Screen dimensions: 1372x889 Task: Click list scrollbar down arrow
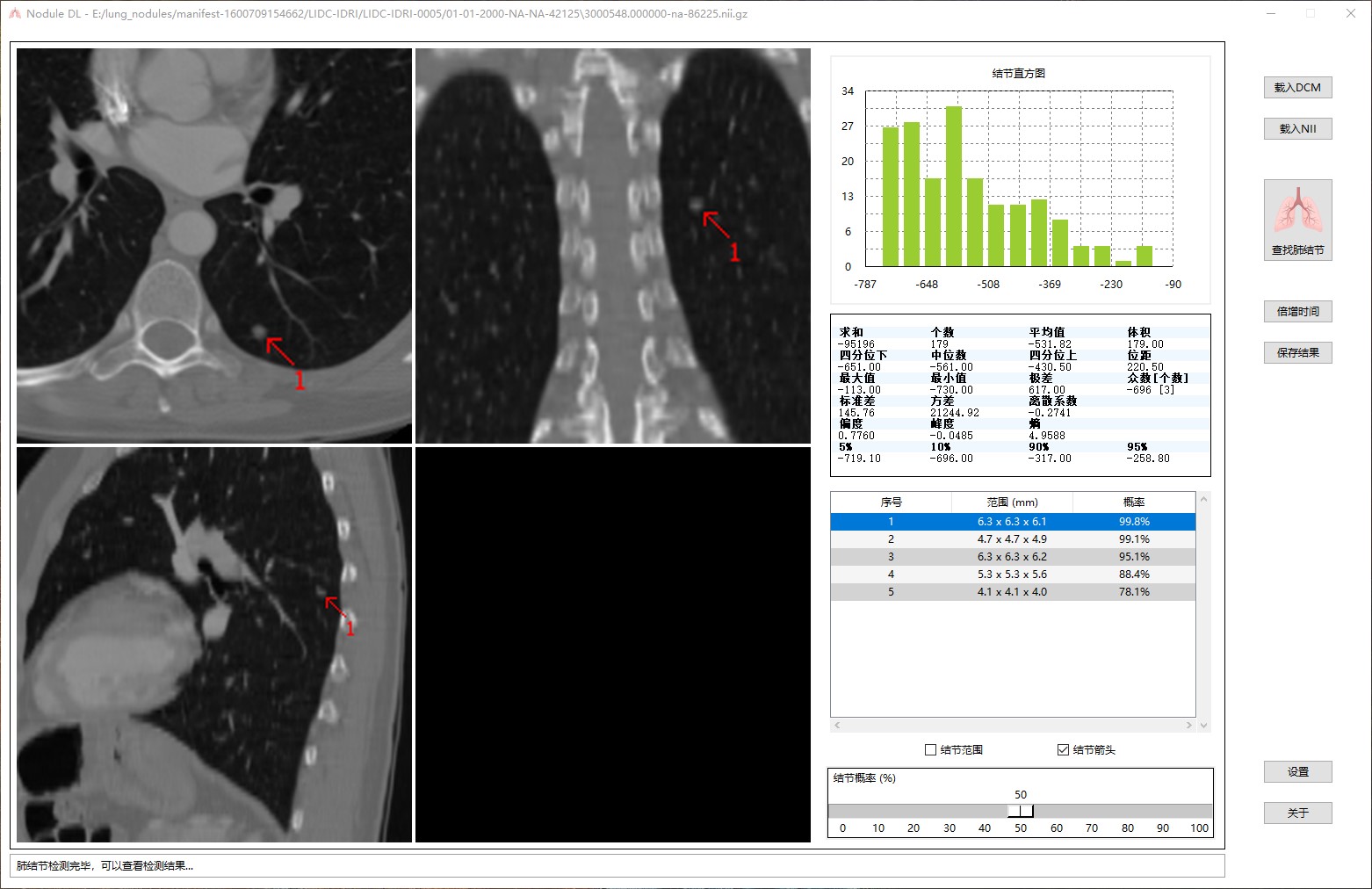(1203, 726)
